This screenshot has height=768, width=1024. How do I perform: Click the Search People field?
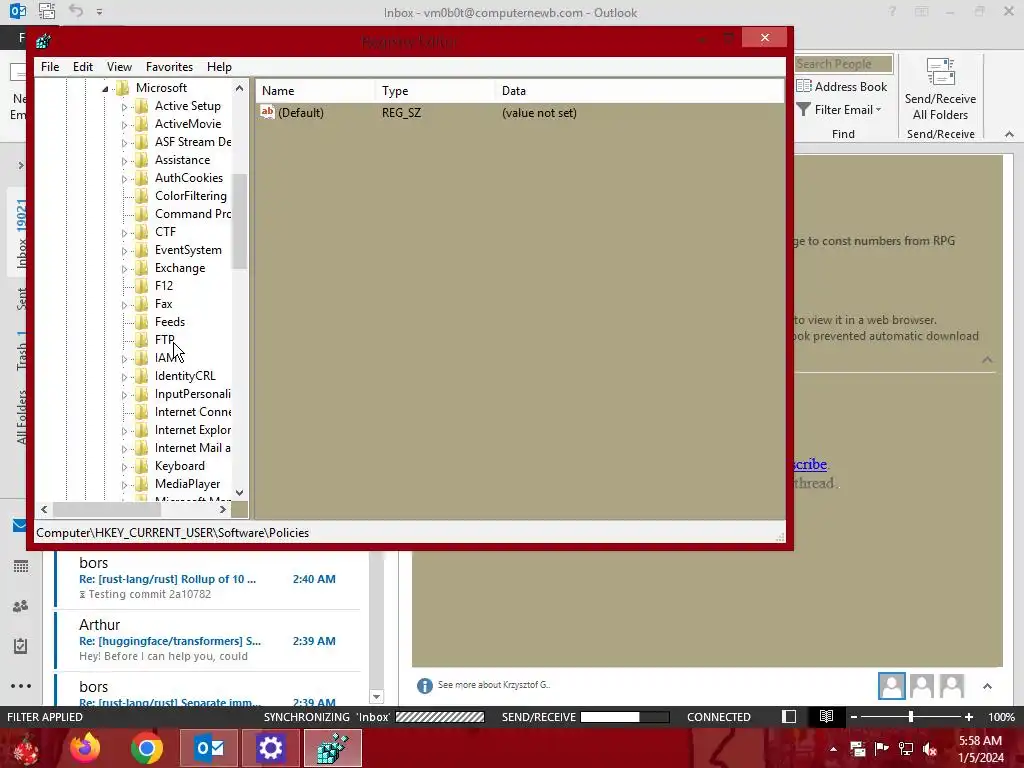coord(843,64)
